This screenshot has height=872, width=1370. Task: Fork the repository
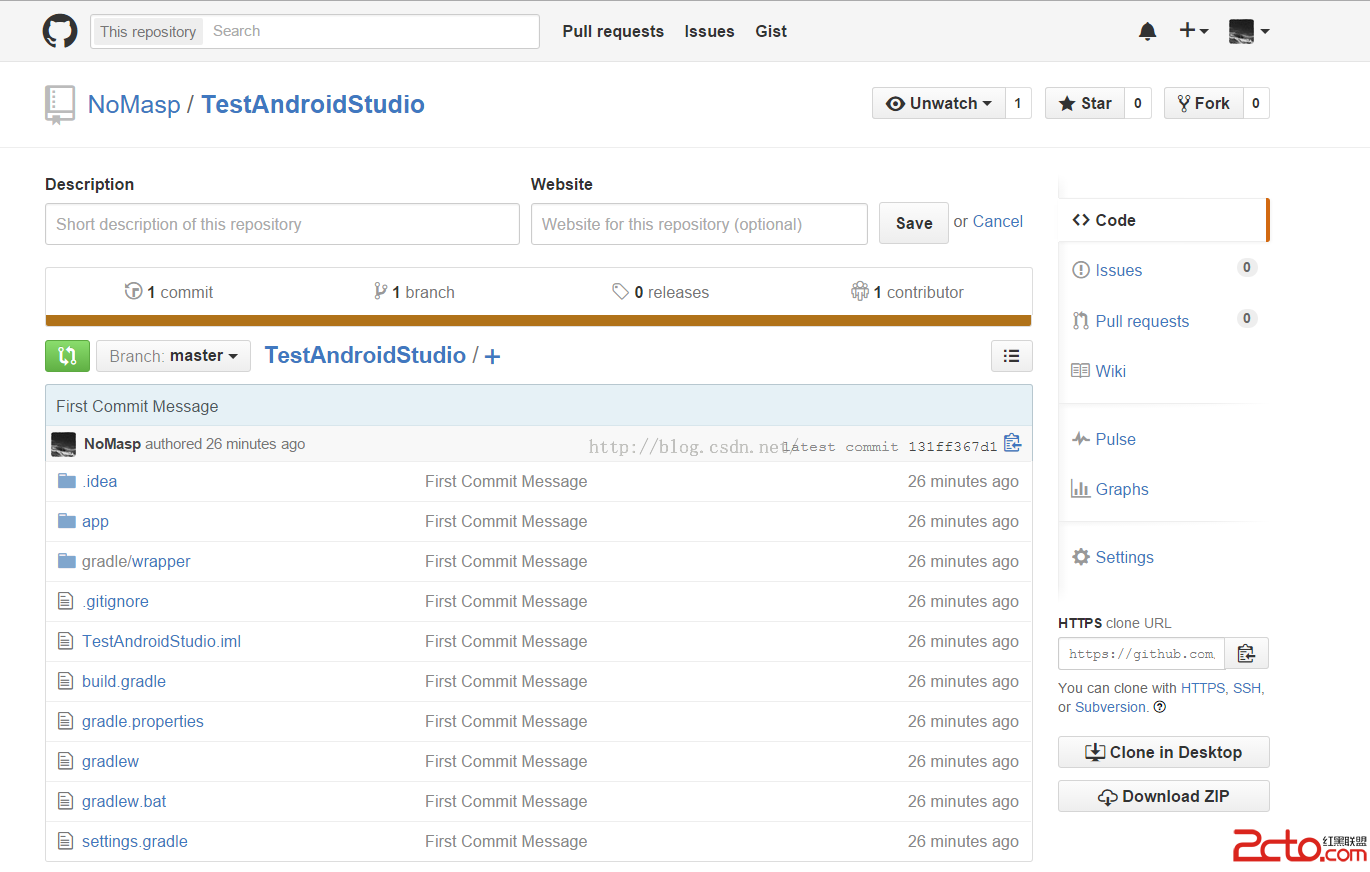click(1204, 103)
